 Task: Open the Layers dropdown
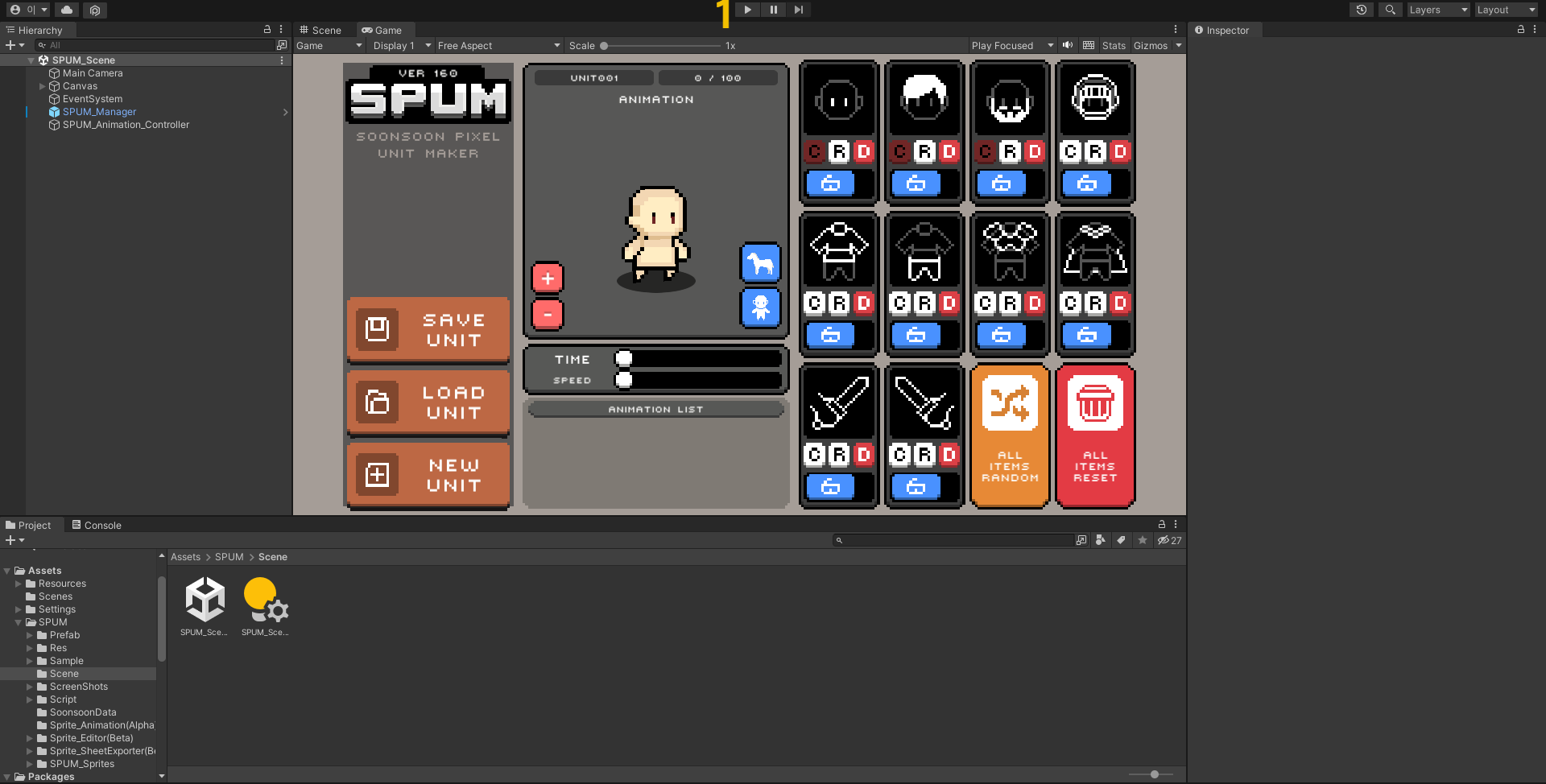click(1438, 10)
